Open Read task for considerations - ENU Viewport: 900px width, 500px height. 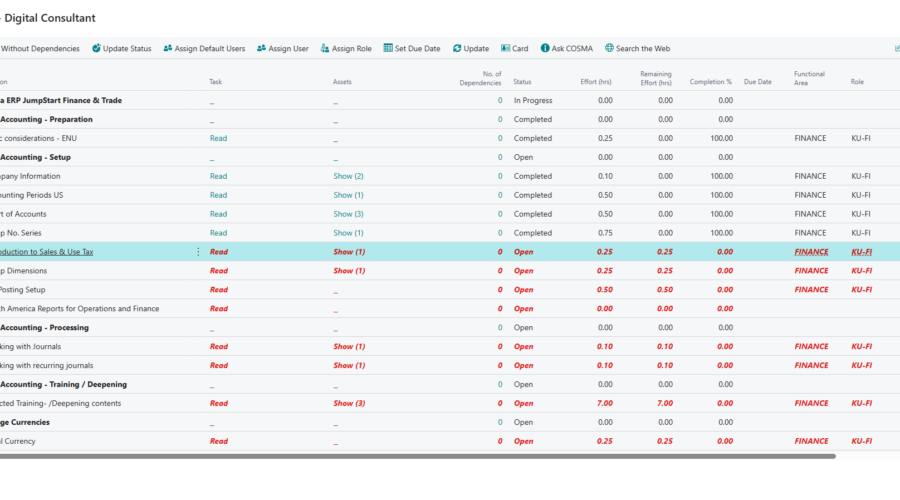(218, 138)
